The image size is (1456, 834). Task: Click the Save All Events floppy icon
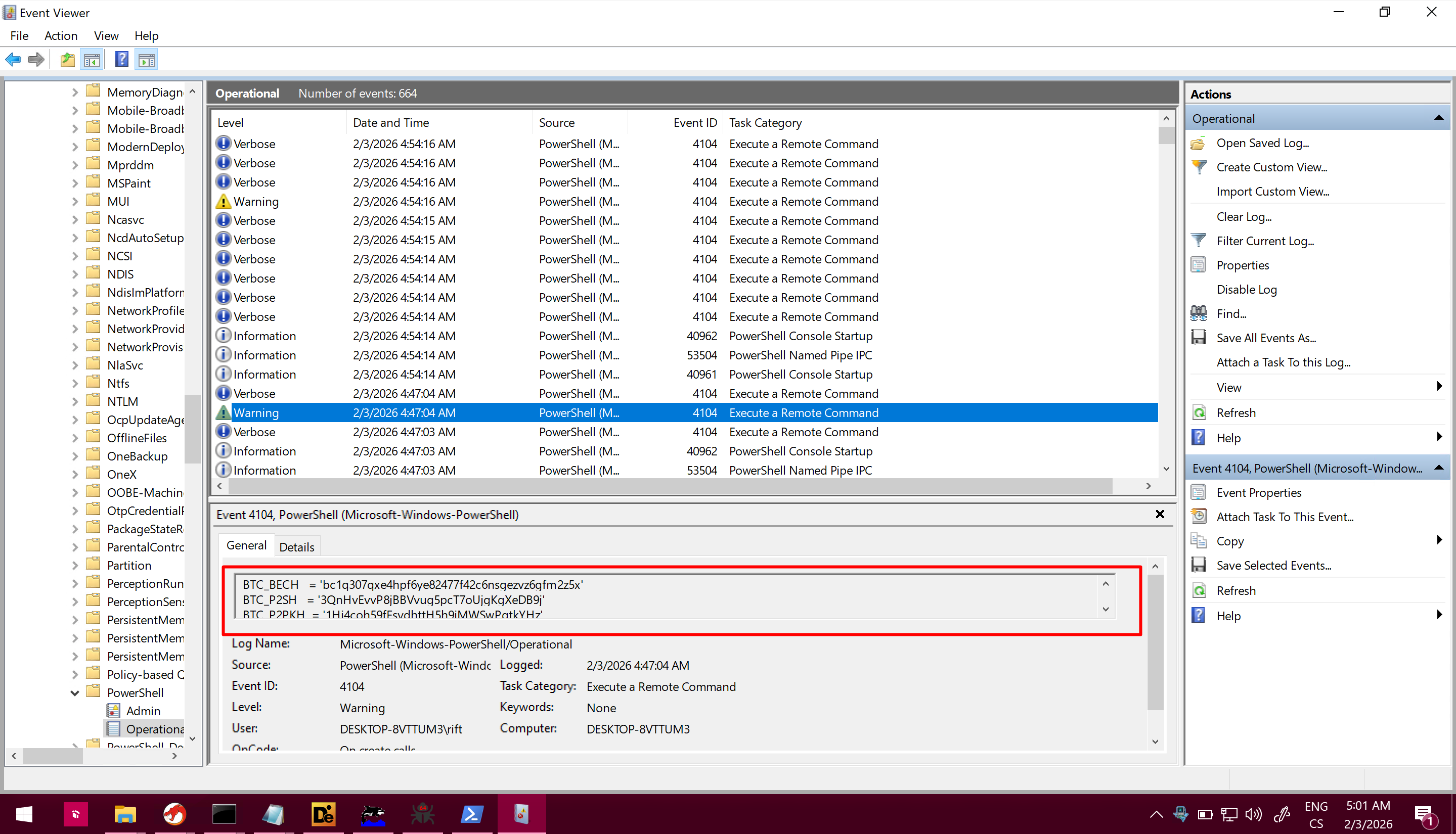pos(1198,338)
